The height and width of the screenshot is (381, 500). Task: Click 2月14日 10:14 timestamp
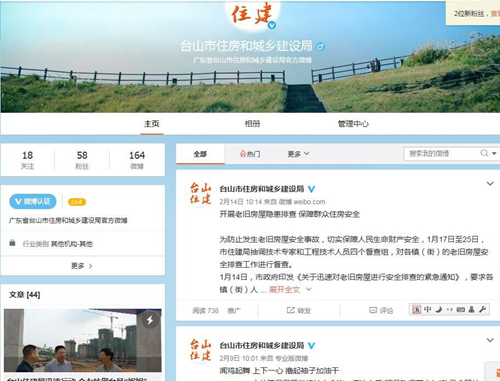tap(241, 202)
